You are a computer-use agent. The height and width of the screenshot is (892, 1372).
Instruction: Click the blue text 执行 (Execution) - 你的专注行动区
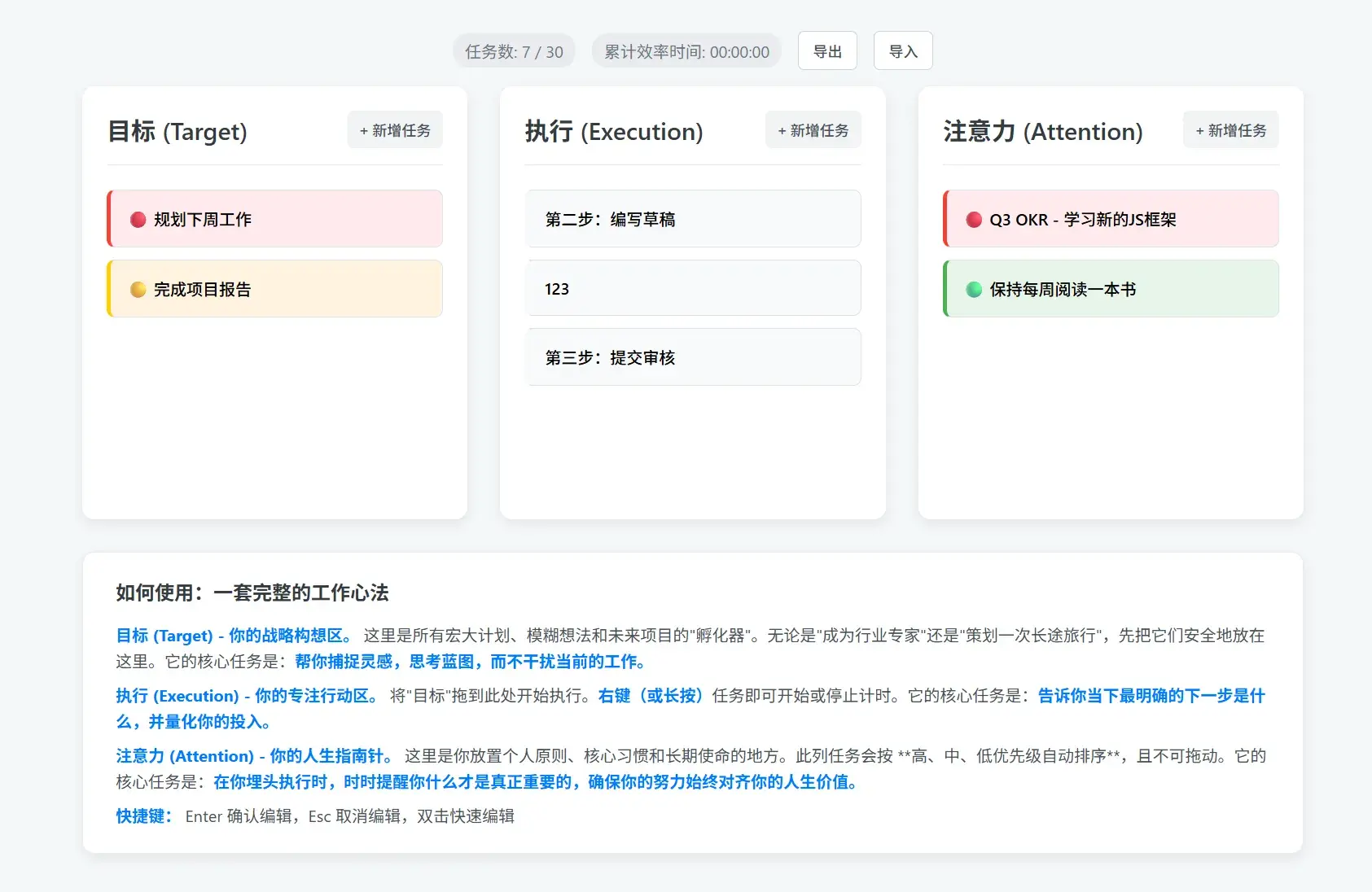(248, 696)
